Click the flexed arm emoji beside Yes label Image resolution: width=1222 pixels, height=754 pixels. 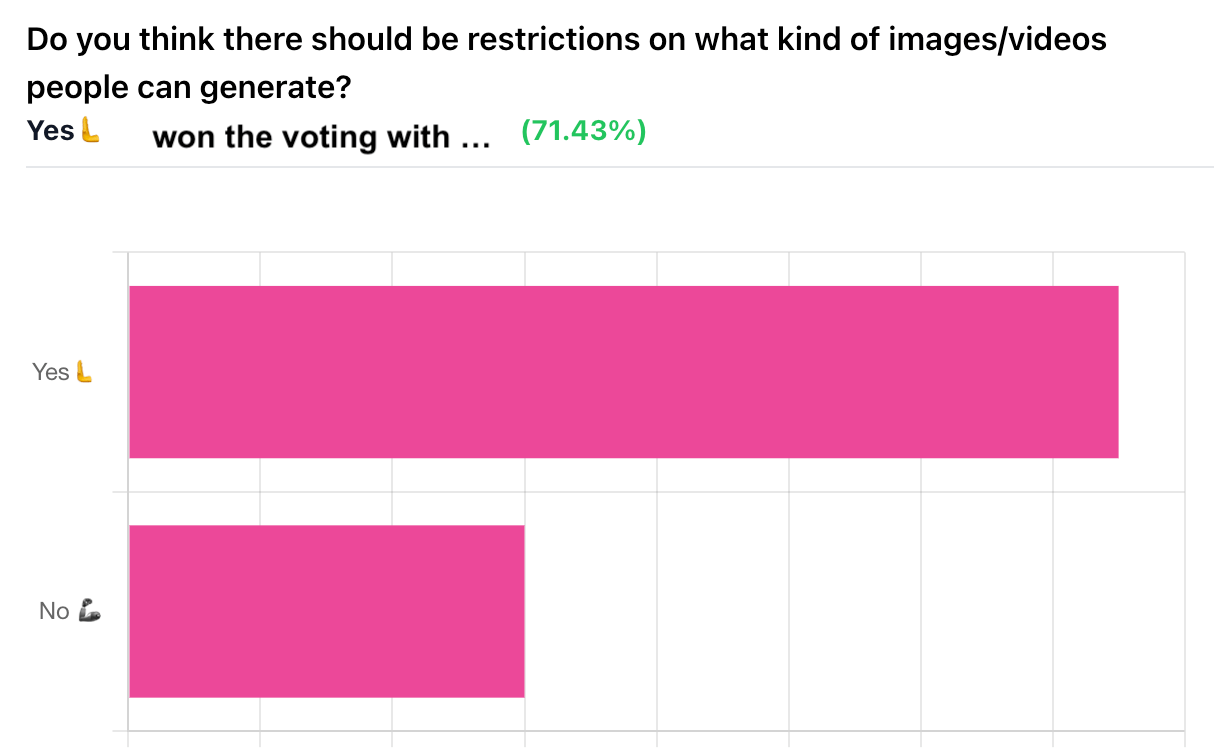84,372
